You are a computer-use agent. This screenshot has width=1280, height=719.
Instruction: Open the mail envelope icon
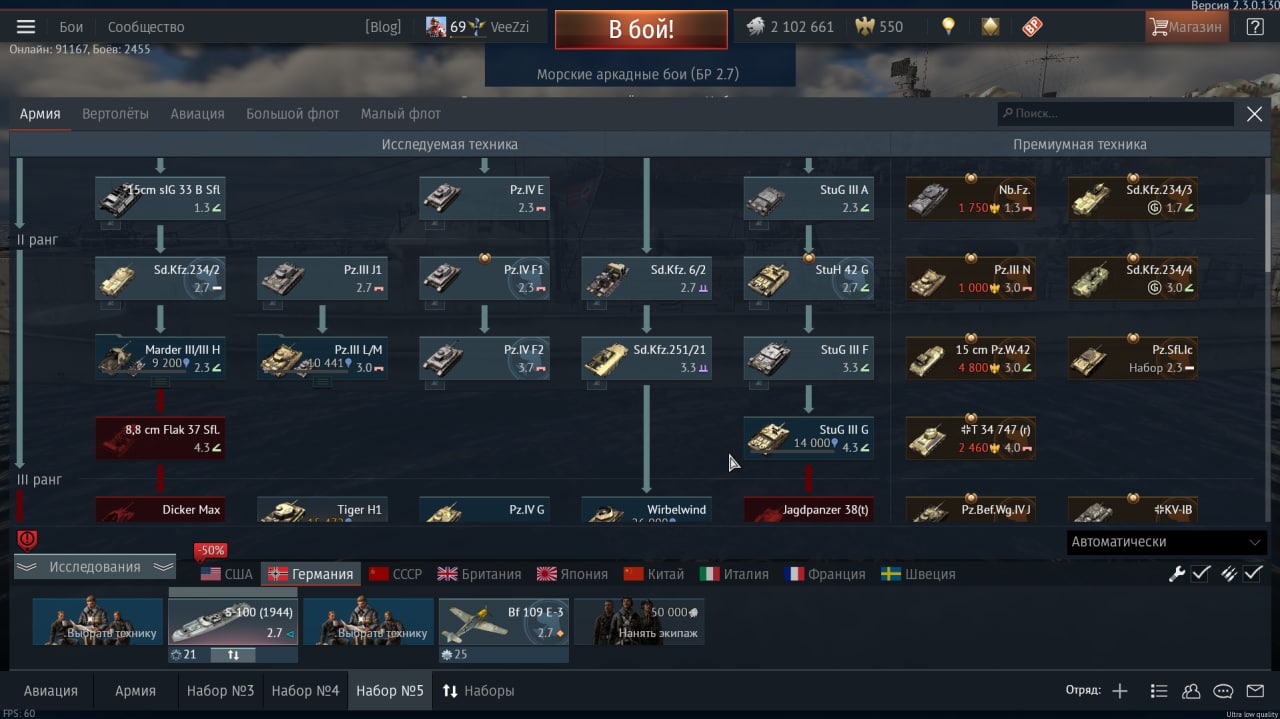click(x=1255, y=691)
